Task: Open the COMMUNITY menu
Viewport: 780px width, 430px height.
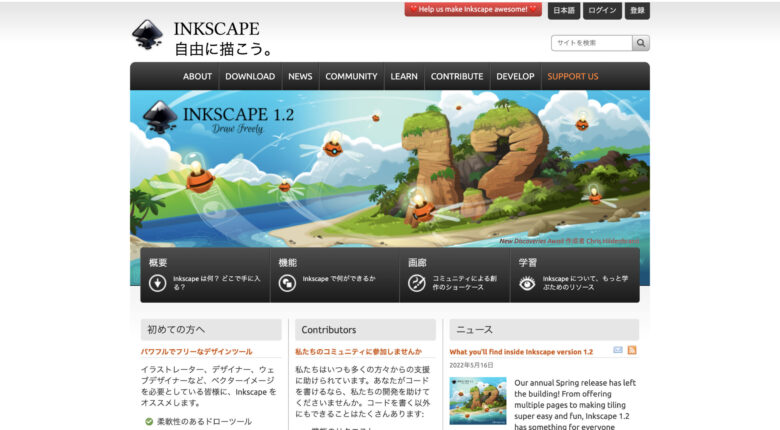Action: pyautogui.click(x=351, y=77)
